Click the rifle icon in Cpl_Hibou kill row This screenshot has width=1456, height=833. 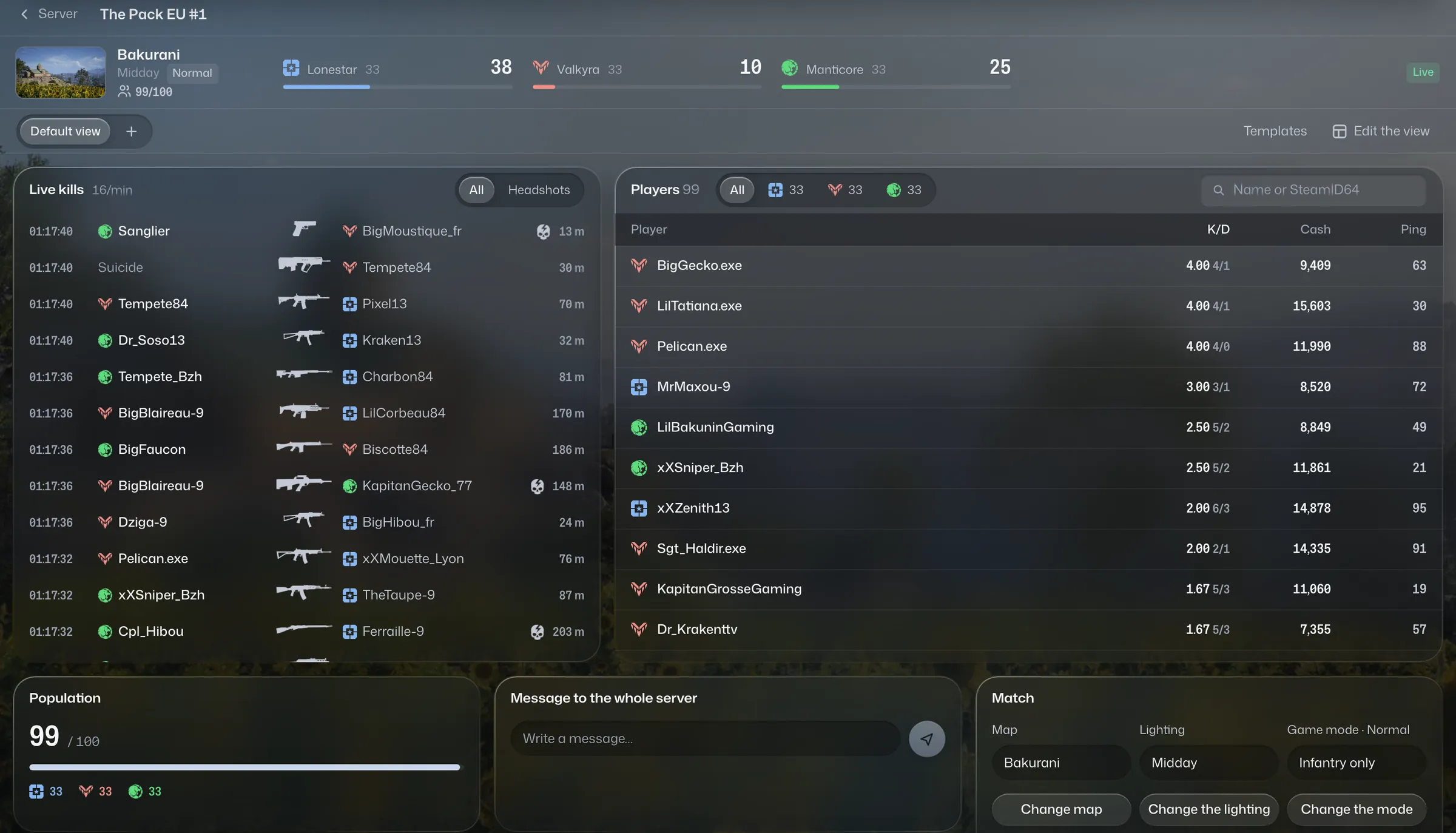[x=304, y=630]
